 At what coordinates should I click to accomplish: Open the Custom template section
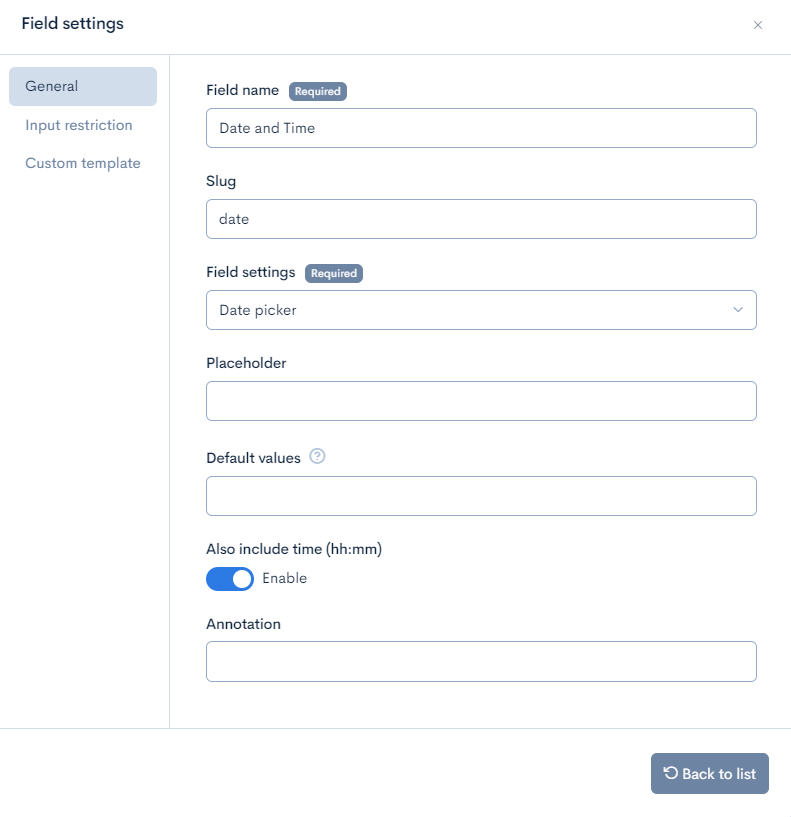pos(83,162)
